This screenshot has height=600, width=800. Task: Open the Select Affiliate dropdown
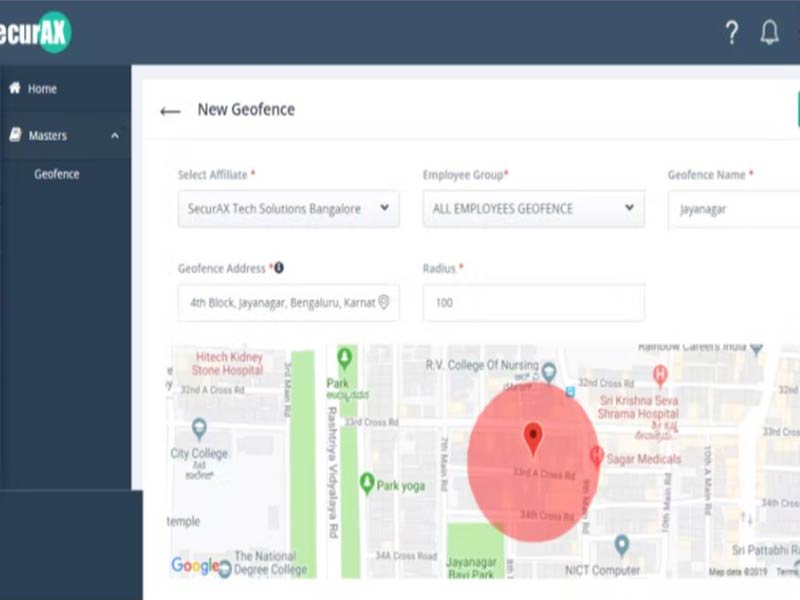[x=288, y=209]
